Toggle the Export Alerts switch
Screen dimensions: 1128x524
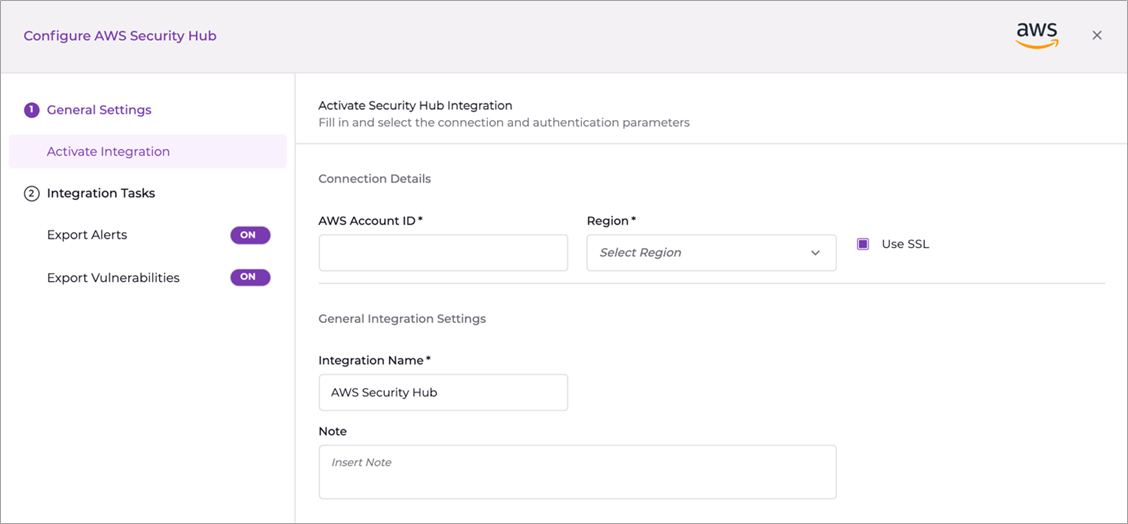[x=250, y=235]
